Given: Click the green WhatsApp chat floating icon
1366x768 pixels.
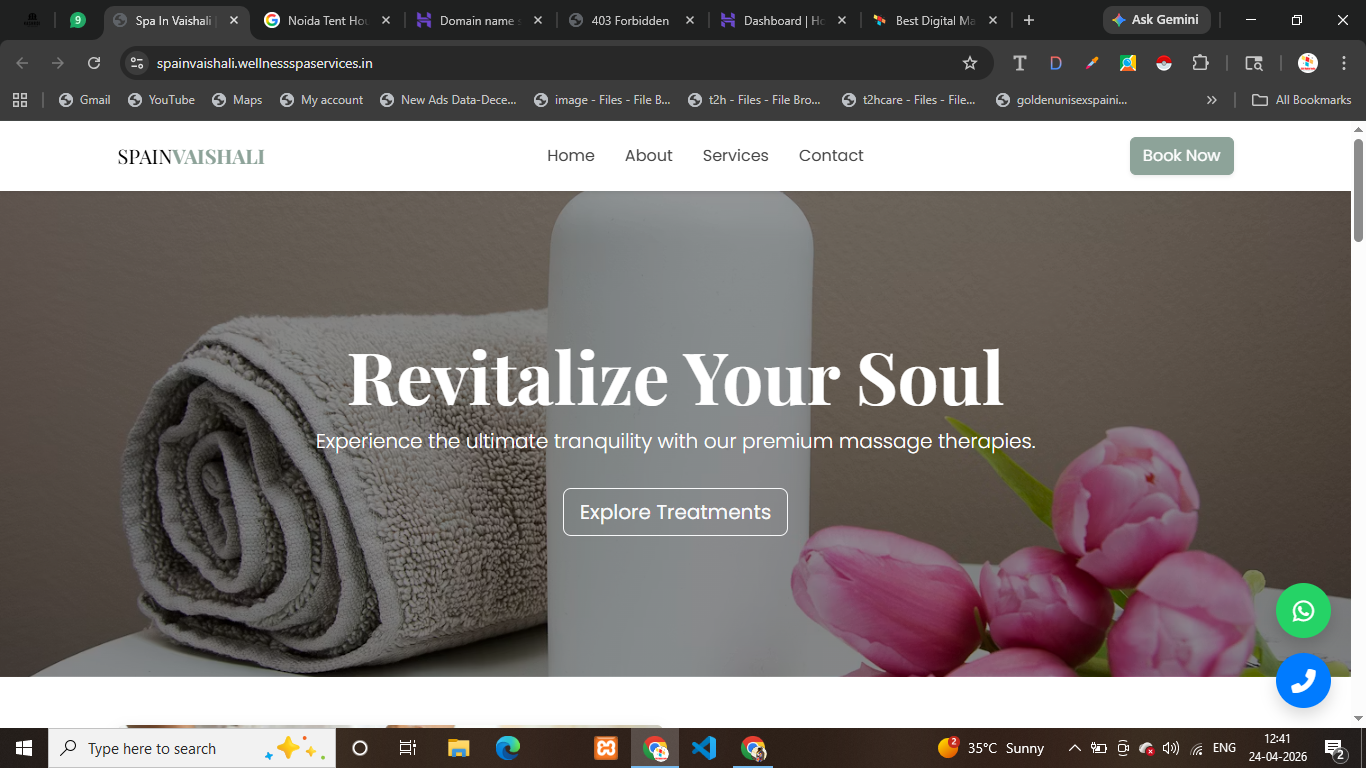Looking at the screenshot, I should (1303, 611).
